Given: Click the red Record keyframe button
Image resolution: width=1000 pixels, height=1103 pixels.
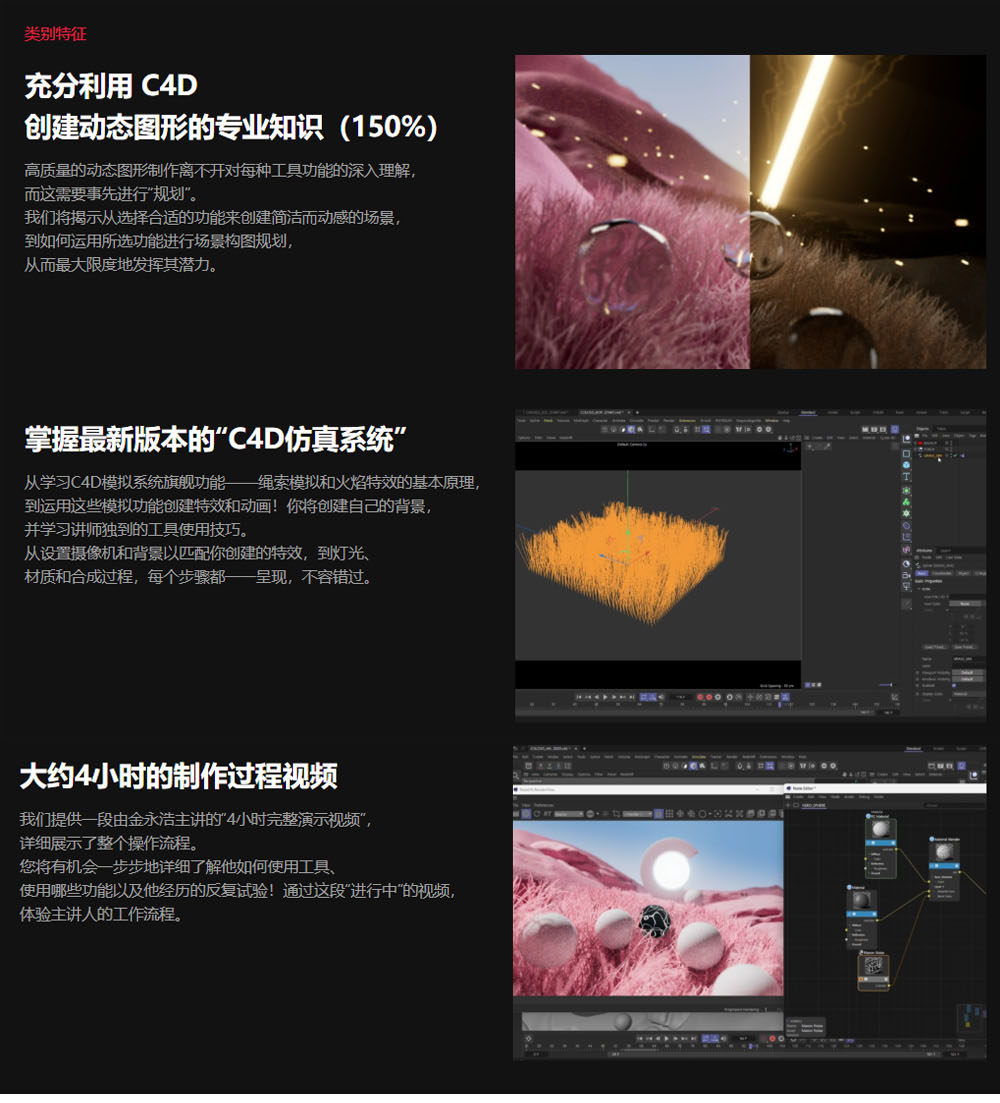Looking at the screenshot, I should (700, 697).
